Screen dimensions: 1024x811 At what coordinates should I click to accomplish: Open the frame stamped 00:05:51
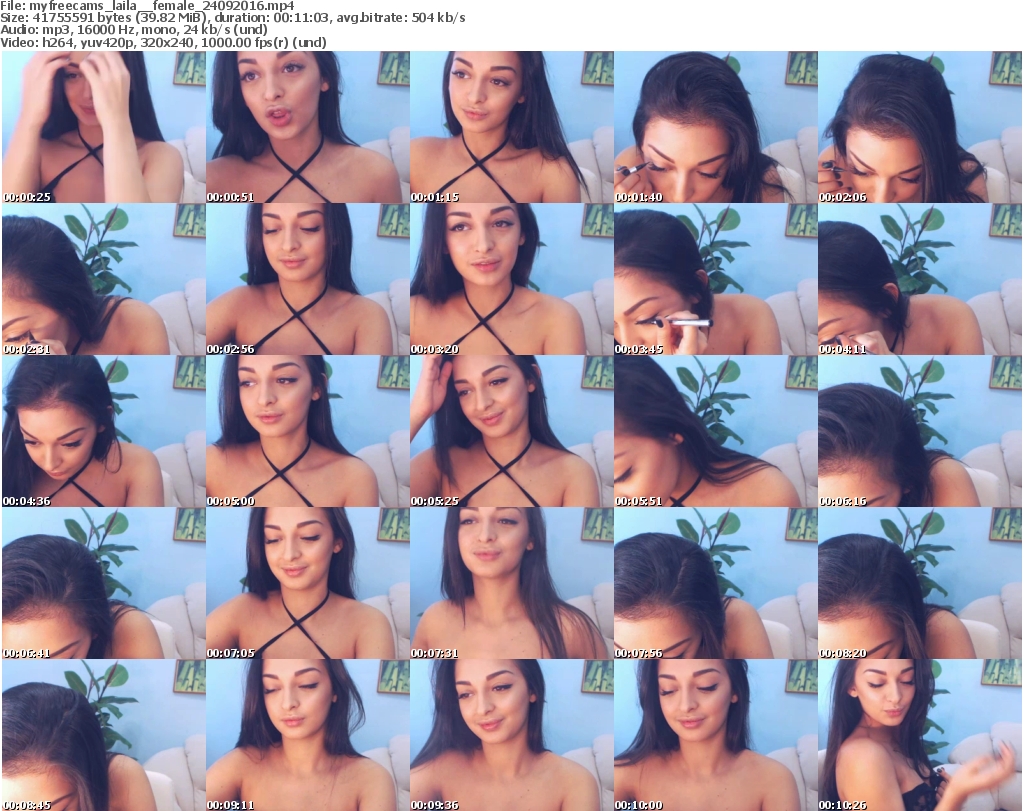click(x=716, y=431)
